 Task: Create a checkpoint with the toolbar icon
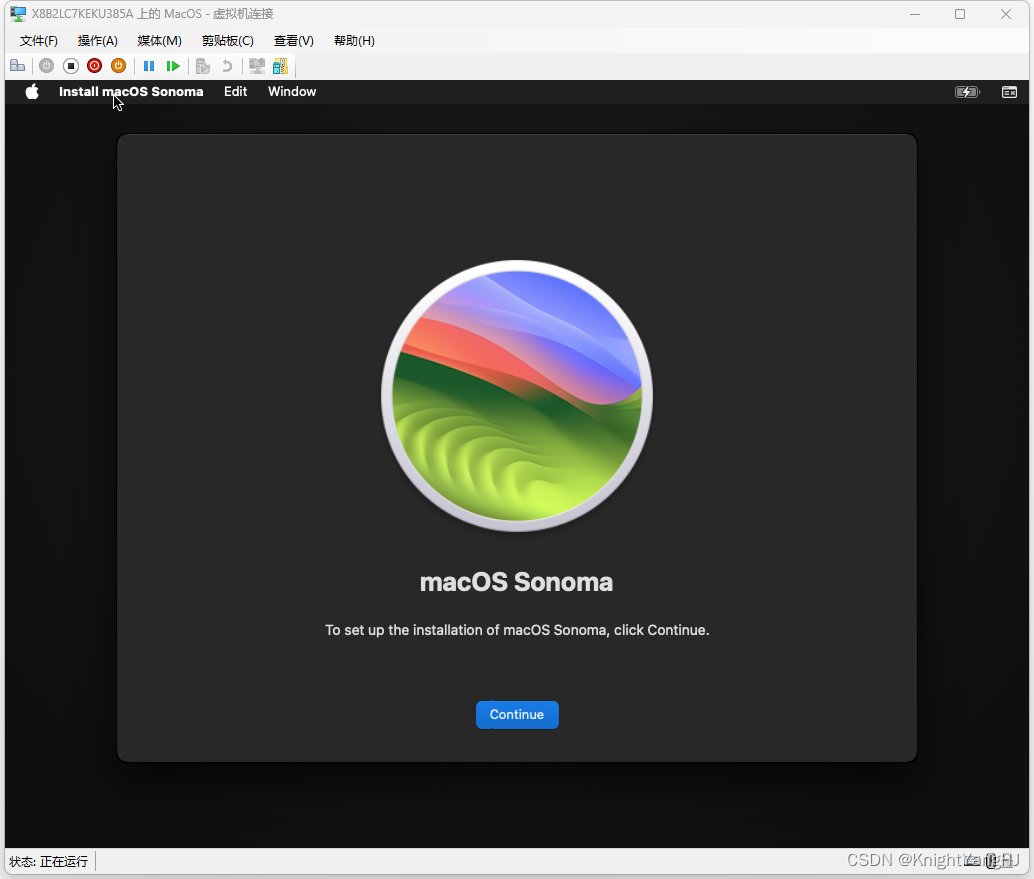coord(203,66)
